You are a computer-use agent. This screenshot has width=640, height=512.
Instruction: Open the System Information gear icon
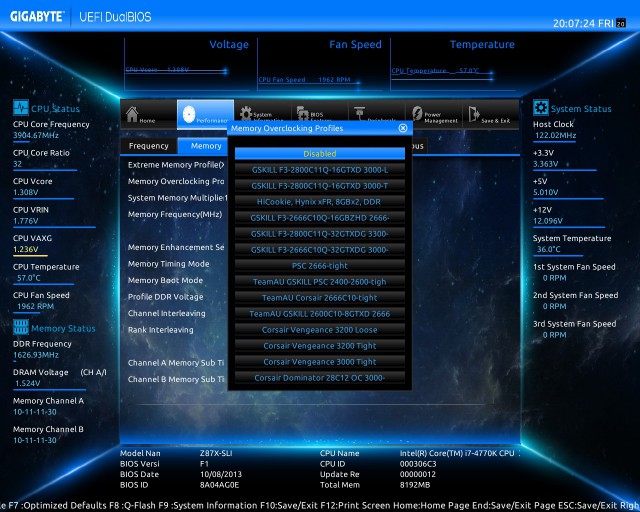[245, 113]
